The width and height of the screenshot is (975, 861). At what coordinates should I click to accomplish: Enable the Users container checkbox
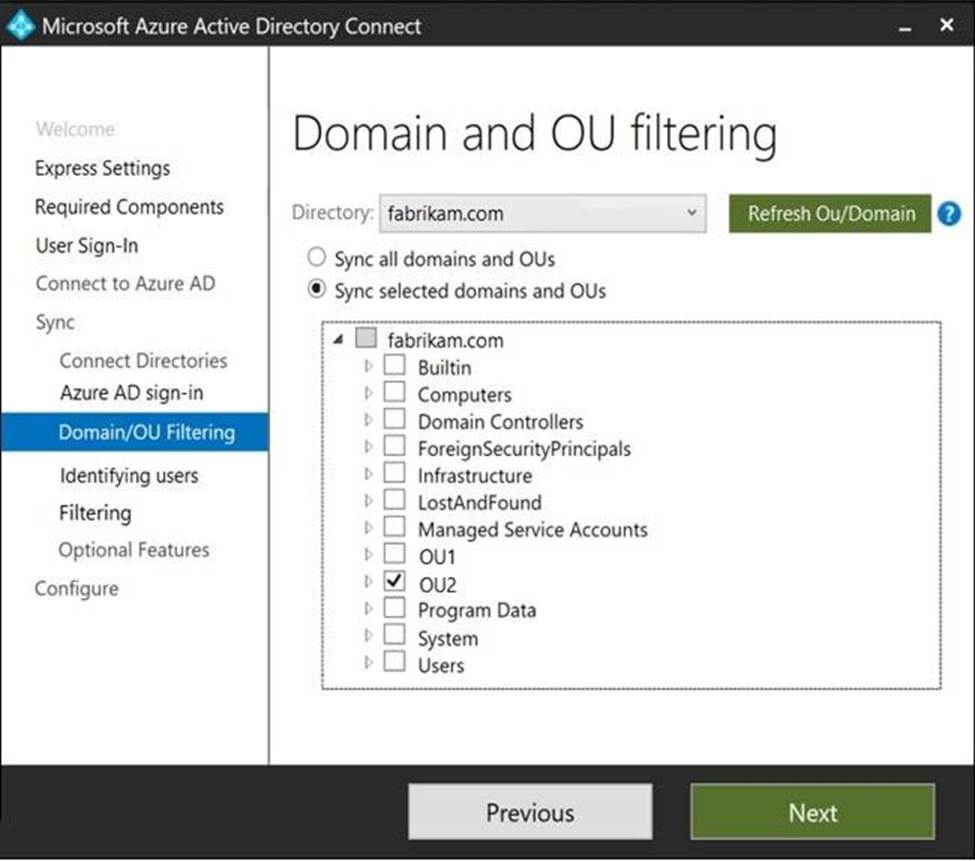tap(395, 663)
